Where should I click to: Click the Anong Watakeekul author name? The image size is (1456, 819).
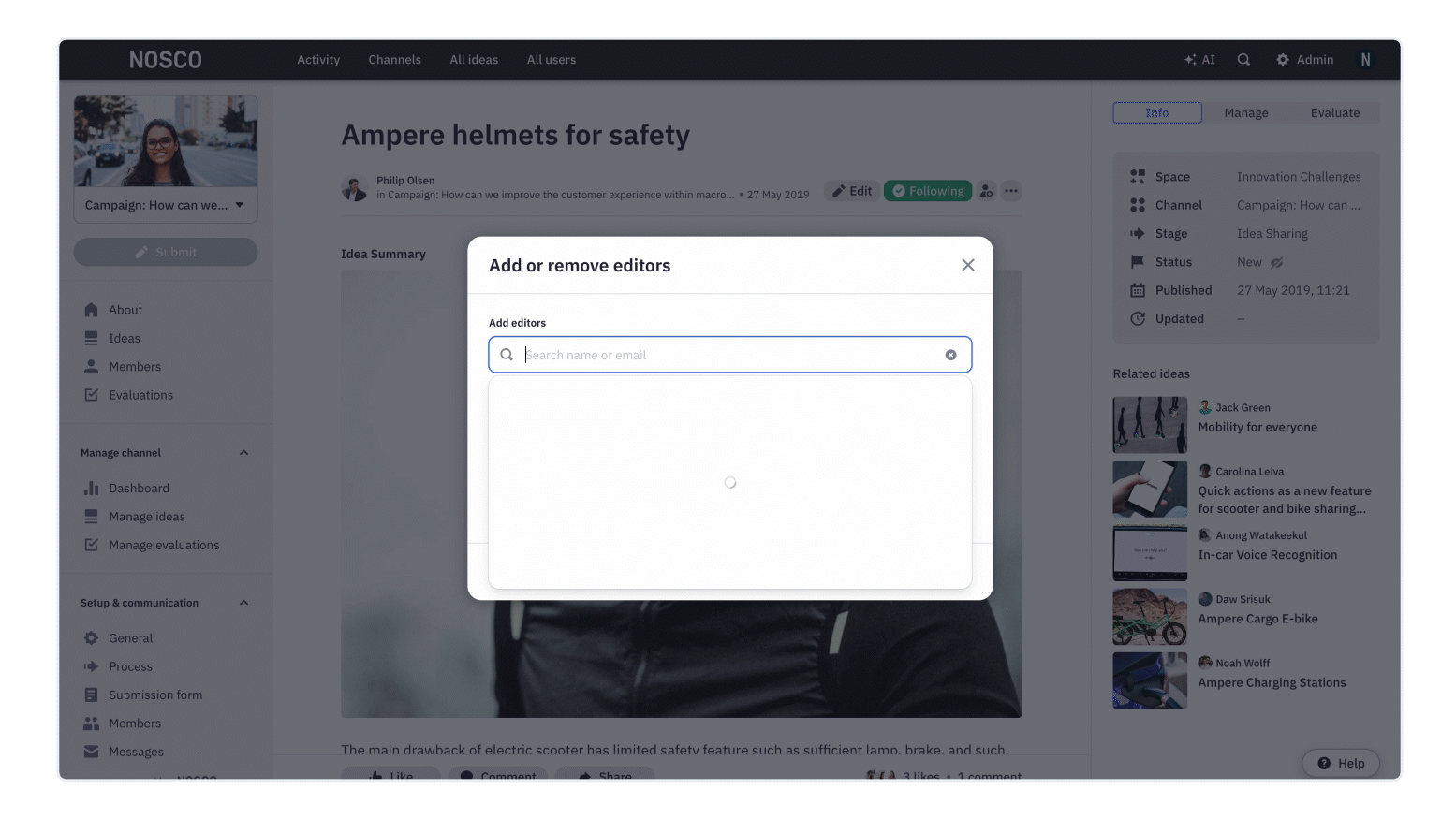pyautogui.click(x=1261, y=535)
